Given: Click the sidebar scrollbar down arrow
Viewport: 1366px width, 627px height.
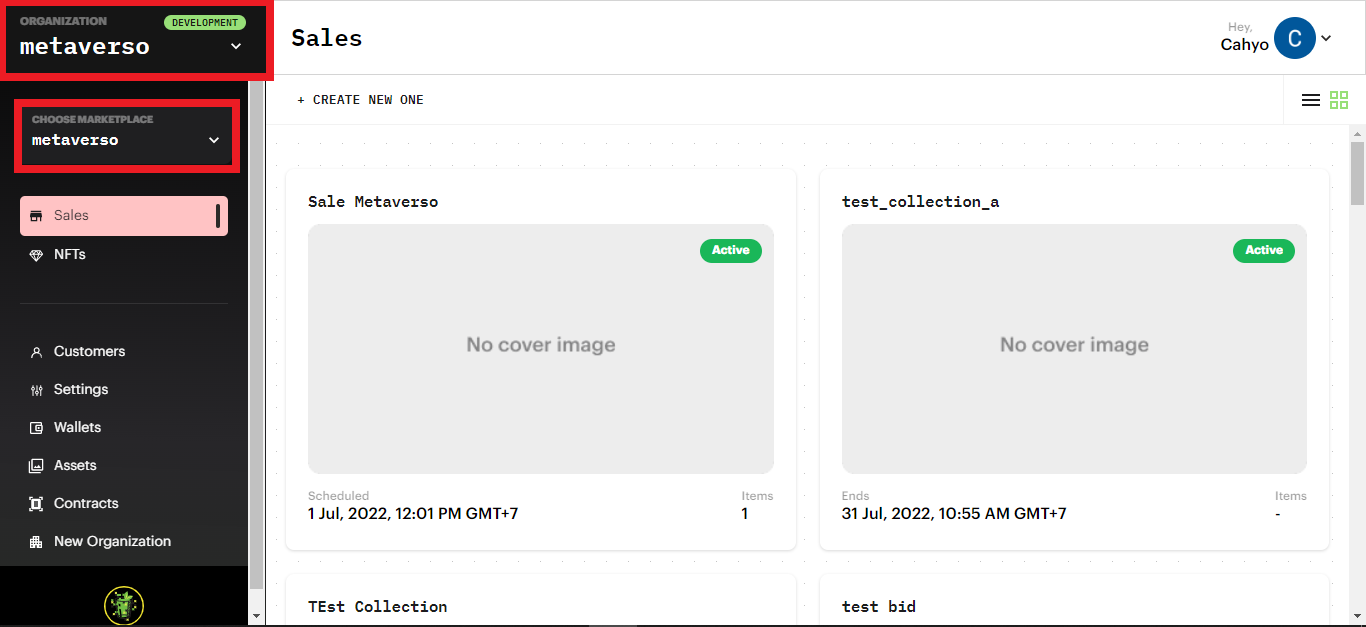Looking at the screenshot, I should pos(256,617).
